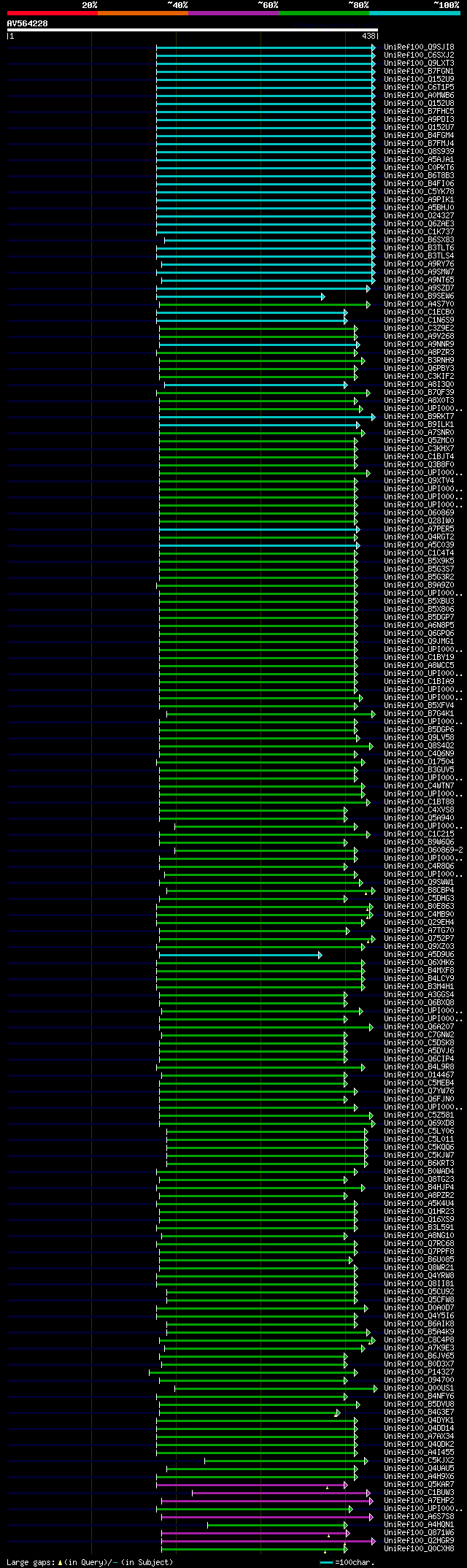Select hit UniRef100_Q00US1
Image resolution: width=467 pixels, height=1568 pixels.
(419, 1388)
